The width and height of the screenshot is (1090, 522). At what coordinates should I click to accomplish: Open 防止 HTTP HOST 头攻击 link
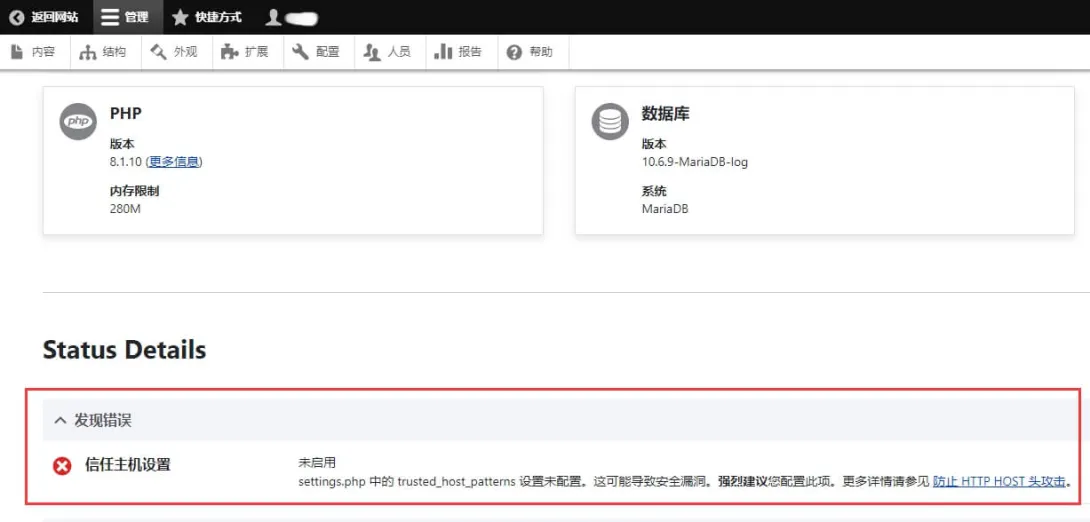coord(999,481)
